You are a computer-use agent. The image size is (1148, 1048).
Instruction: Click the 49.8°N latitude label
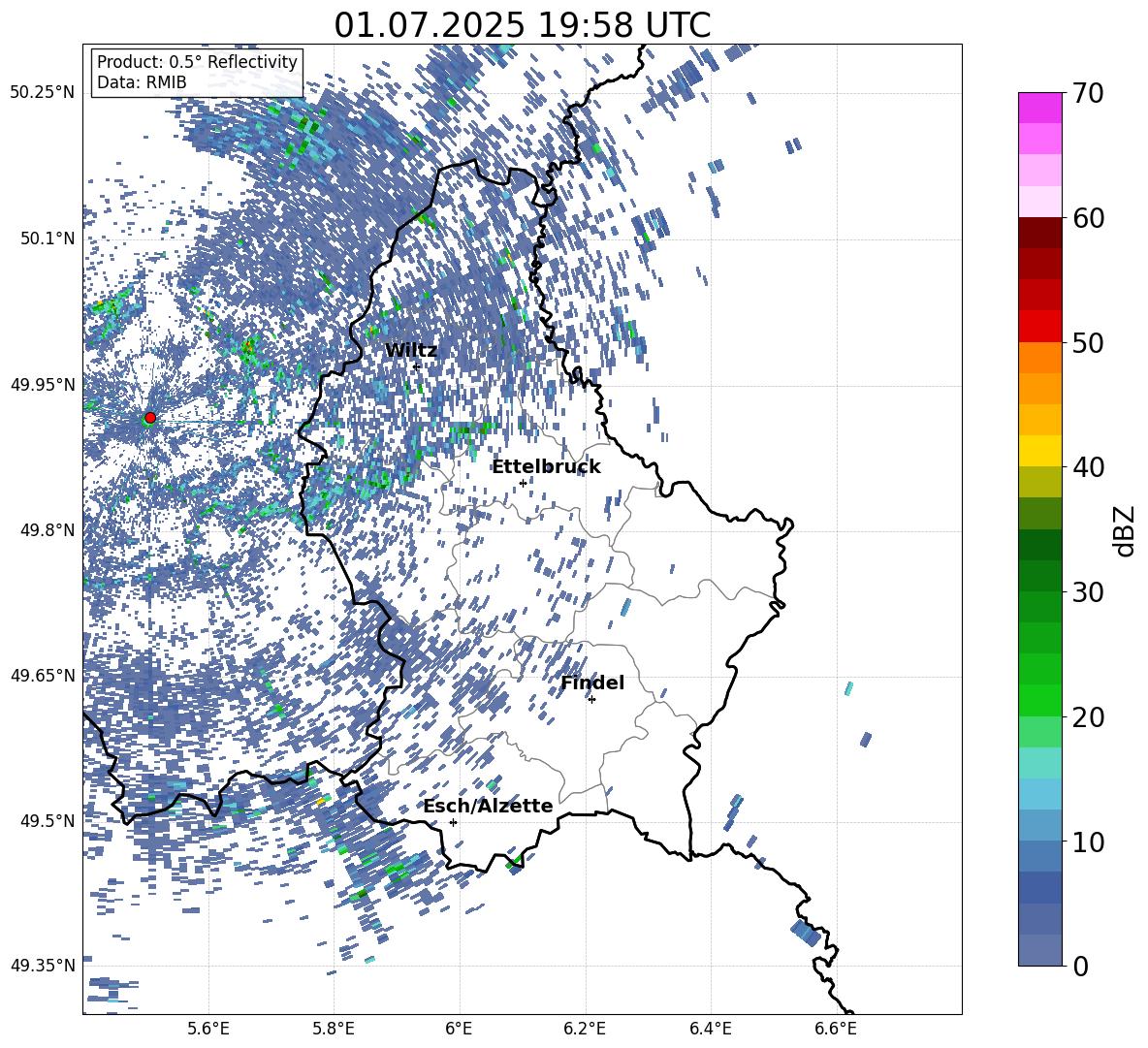coord(48,530)
